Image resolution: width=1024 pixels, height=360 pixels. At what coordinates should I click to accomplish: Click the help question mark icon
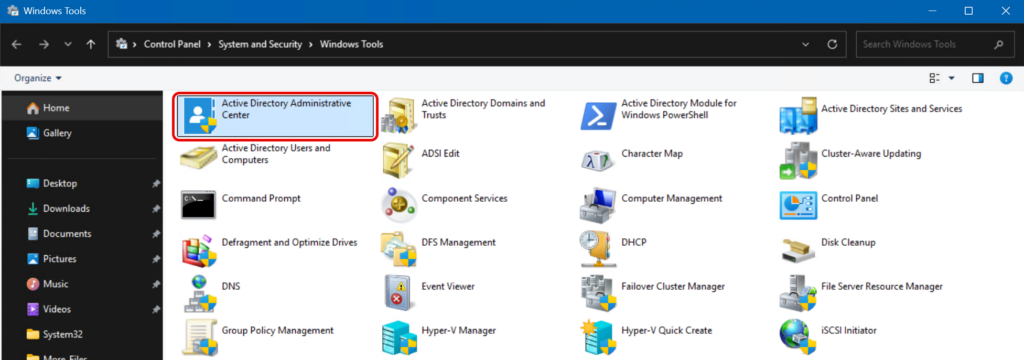point(1006,78)
